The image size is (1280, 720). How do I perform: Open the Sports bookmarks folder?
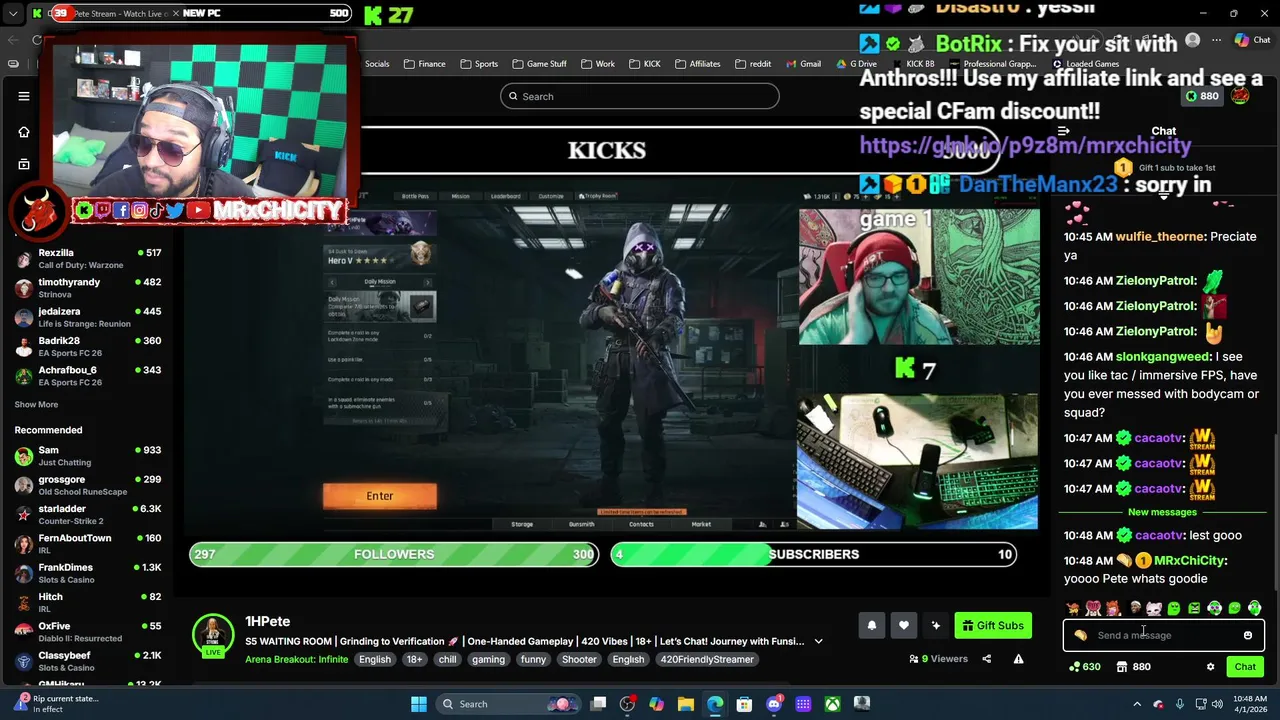tap(479, 64)
